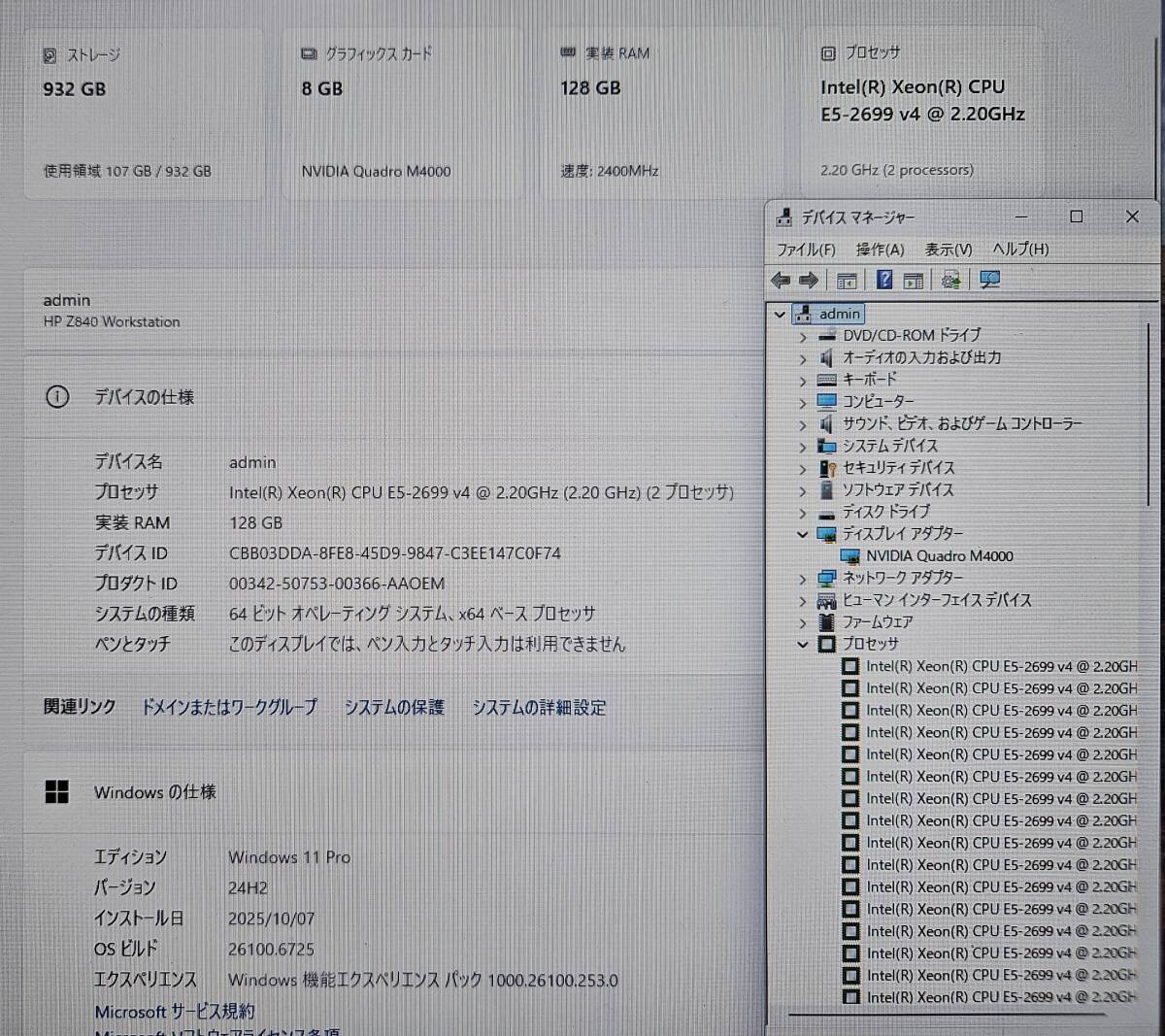Click the Back arrow in Device Manager toolbar
1165x1036 pixels.
click(x=781, y=281)
